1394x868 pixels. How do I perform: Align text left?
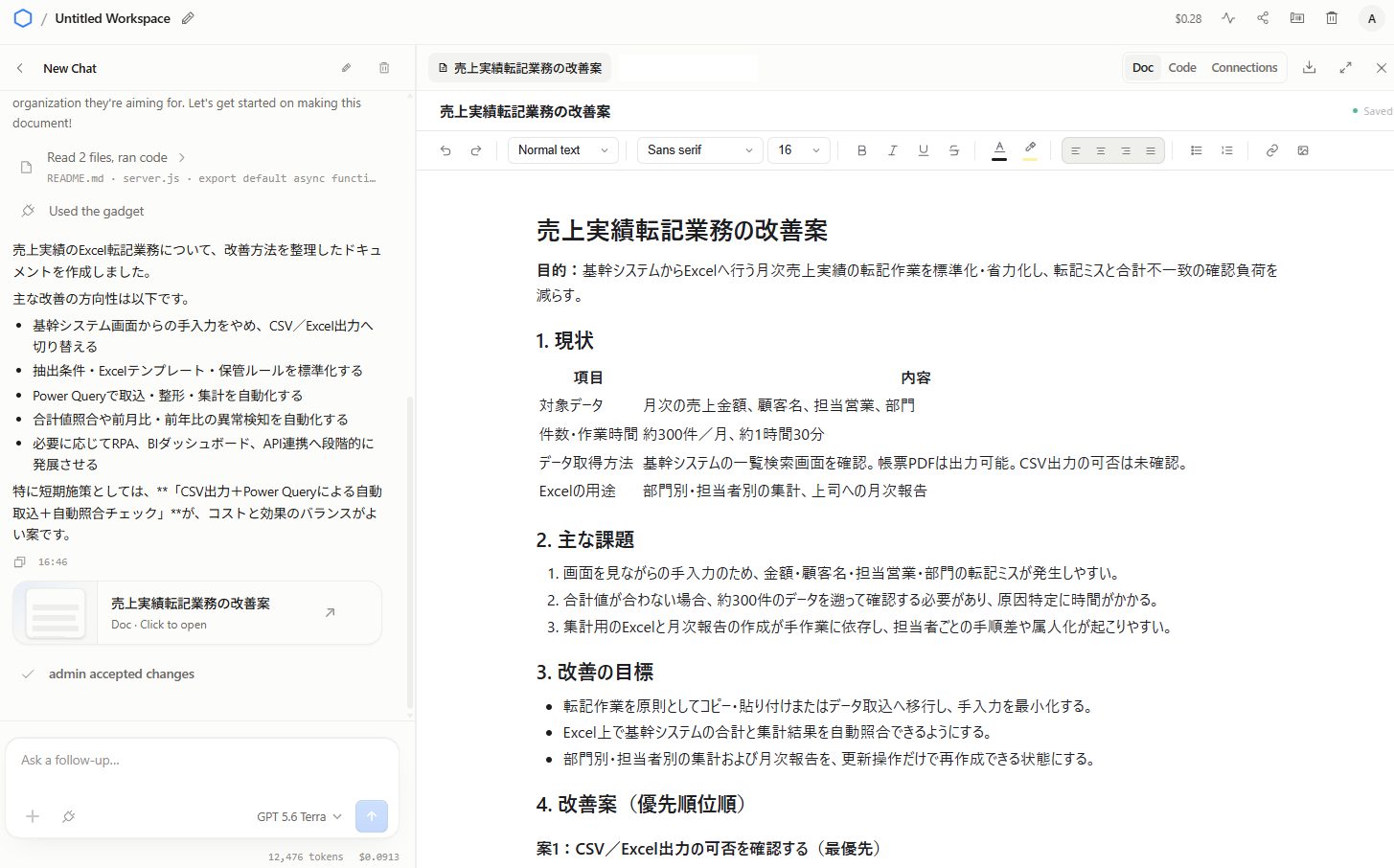click(1076, 150)
